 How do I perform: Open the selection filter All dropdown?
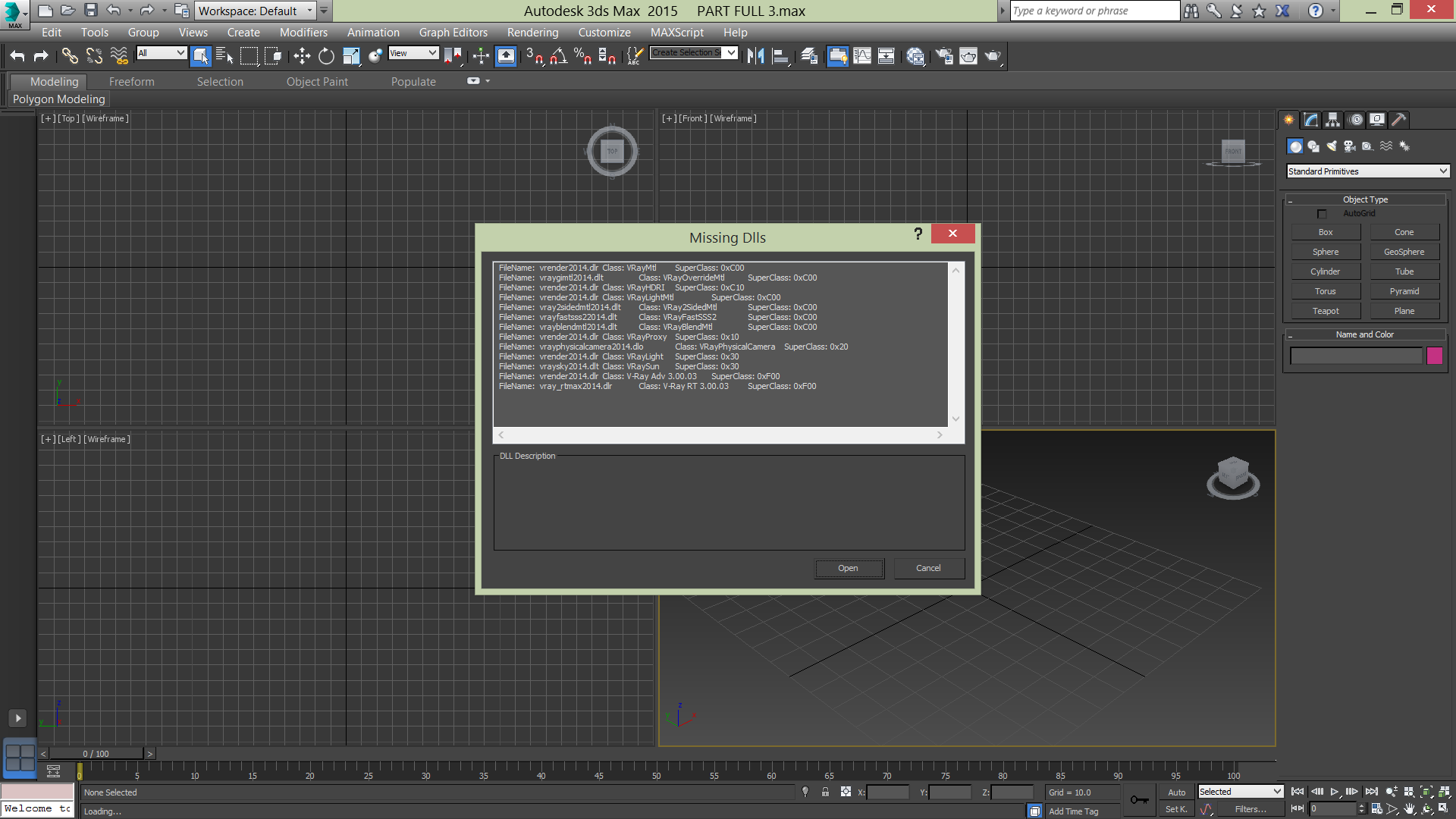pyautogui.click(x=162, y=52)
